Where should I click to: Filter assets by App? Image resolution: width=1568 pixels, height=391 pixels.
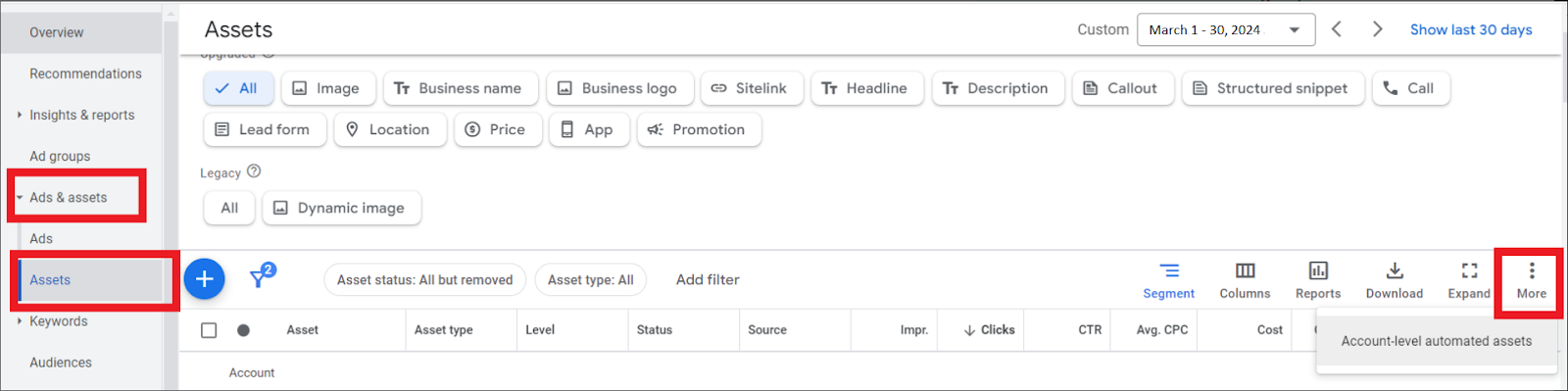(589, 129)
